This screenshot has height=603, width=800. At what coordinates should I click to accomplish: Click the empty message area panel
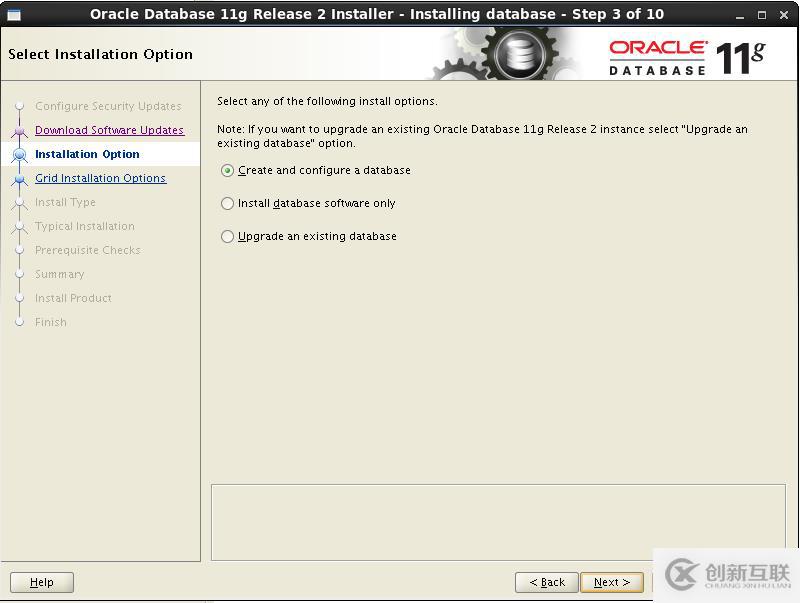click(x=498, y=522)
